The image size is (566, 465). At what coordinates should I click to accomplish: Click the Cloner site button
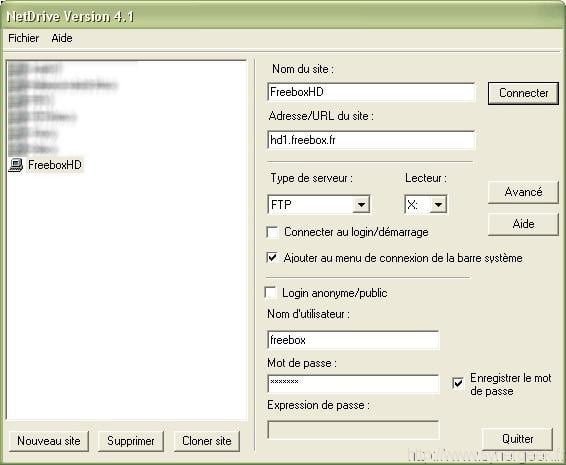[206, 441]
